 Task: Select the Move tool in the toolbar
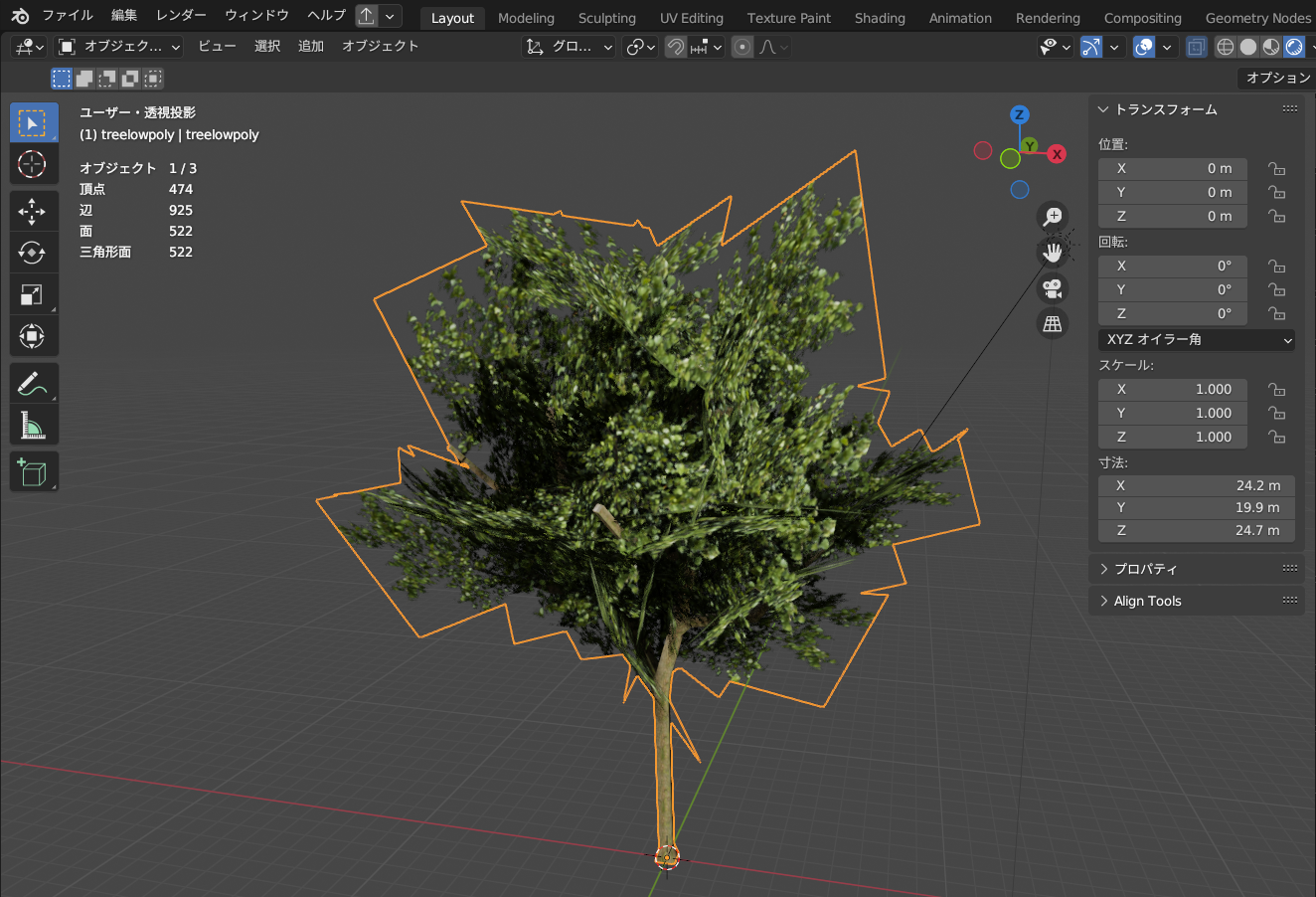pyautogui.click(x=34, y=211)
